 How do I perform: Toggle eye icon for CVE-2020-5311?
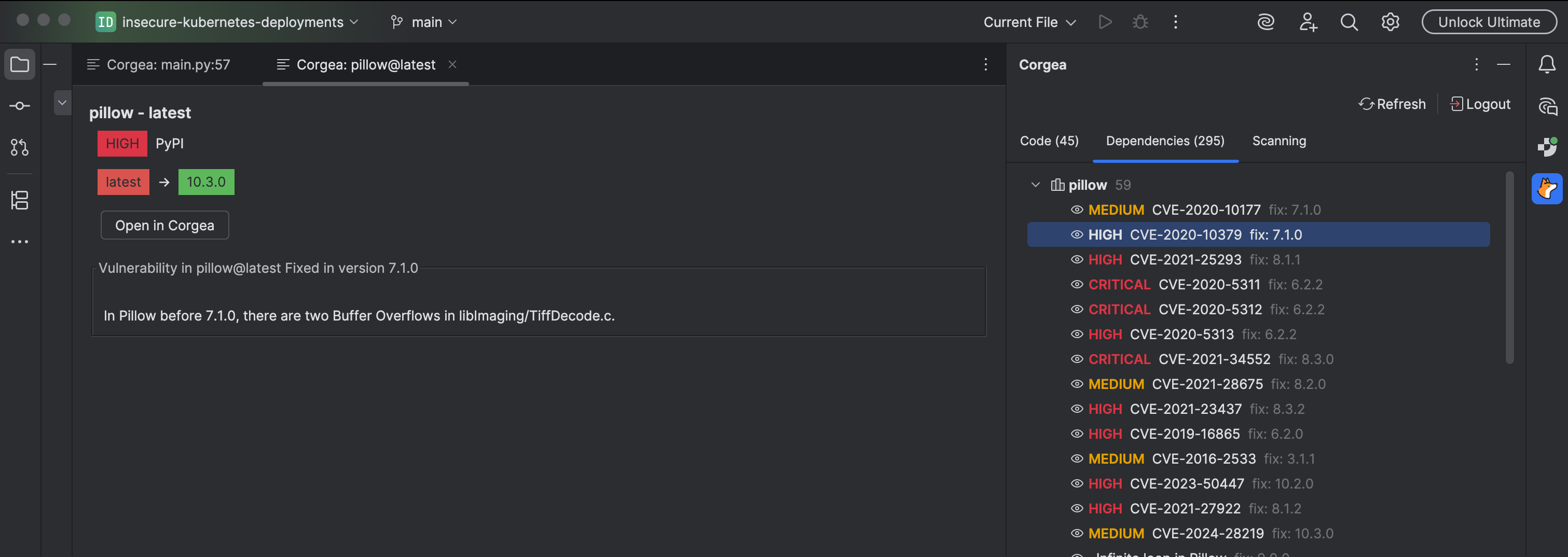(x=1077, y=285)
